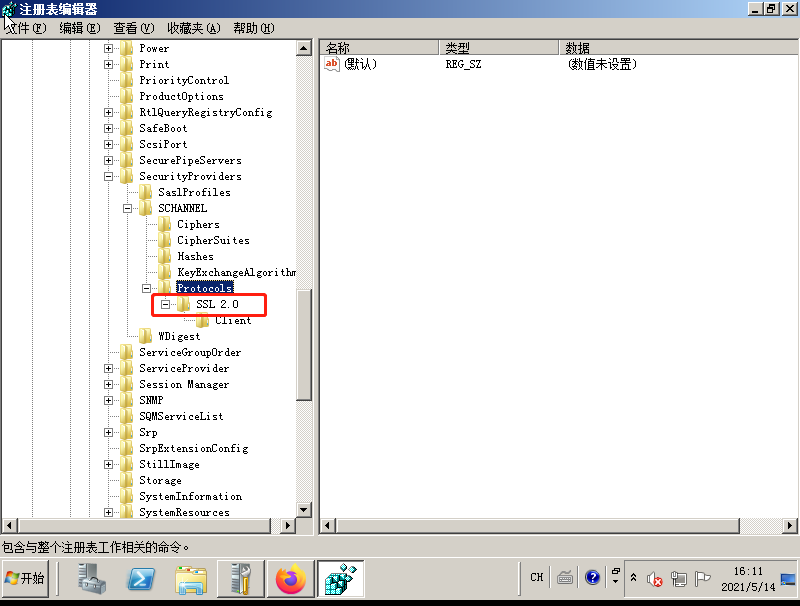The height and width of the screenshot is (606, 800).
Task: Toggle the CH language indicator
Action: click(x=536, y=577)
